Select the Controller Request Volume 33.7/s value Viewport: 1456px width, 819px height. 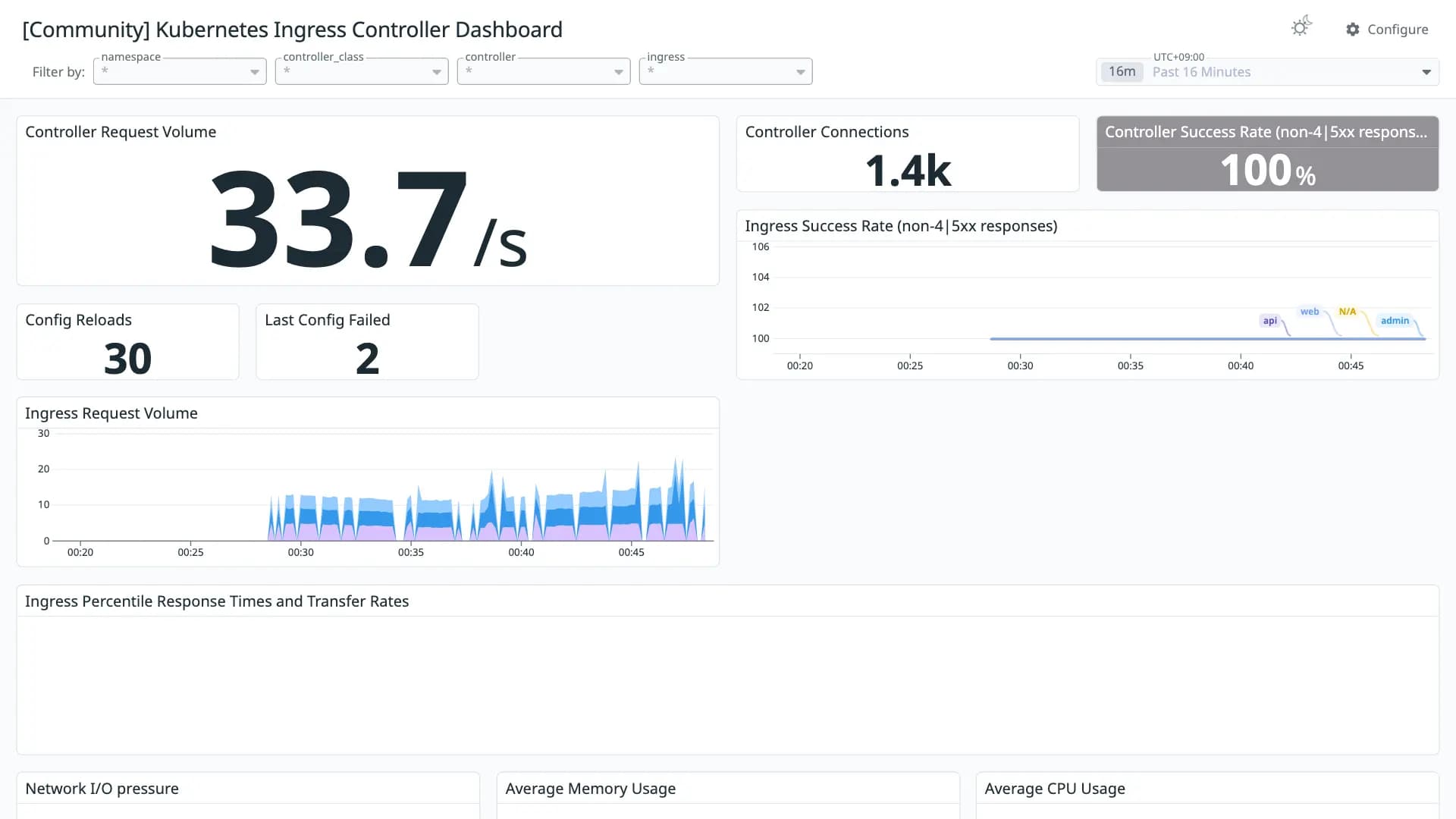click(368, 219)
